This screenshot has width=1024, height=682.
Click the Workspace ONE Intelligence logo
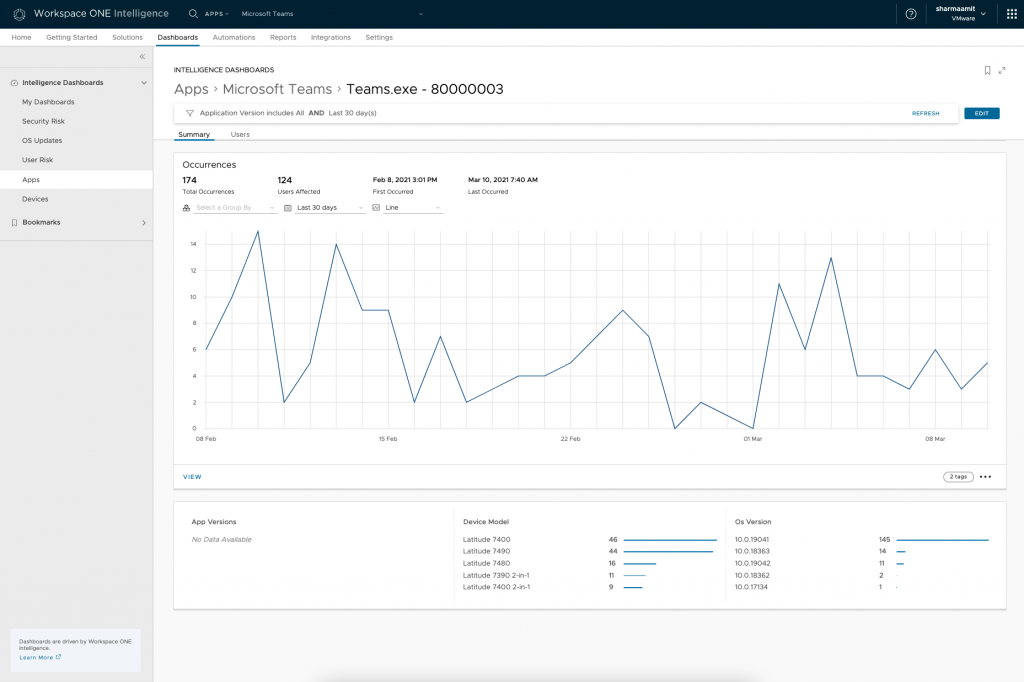pyautogui.click(x=19, y=14)
